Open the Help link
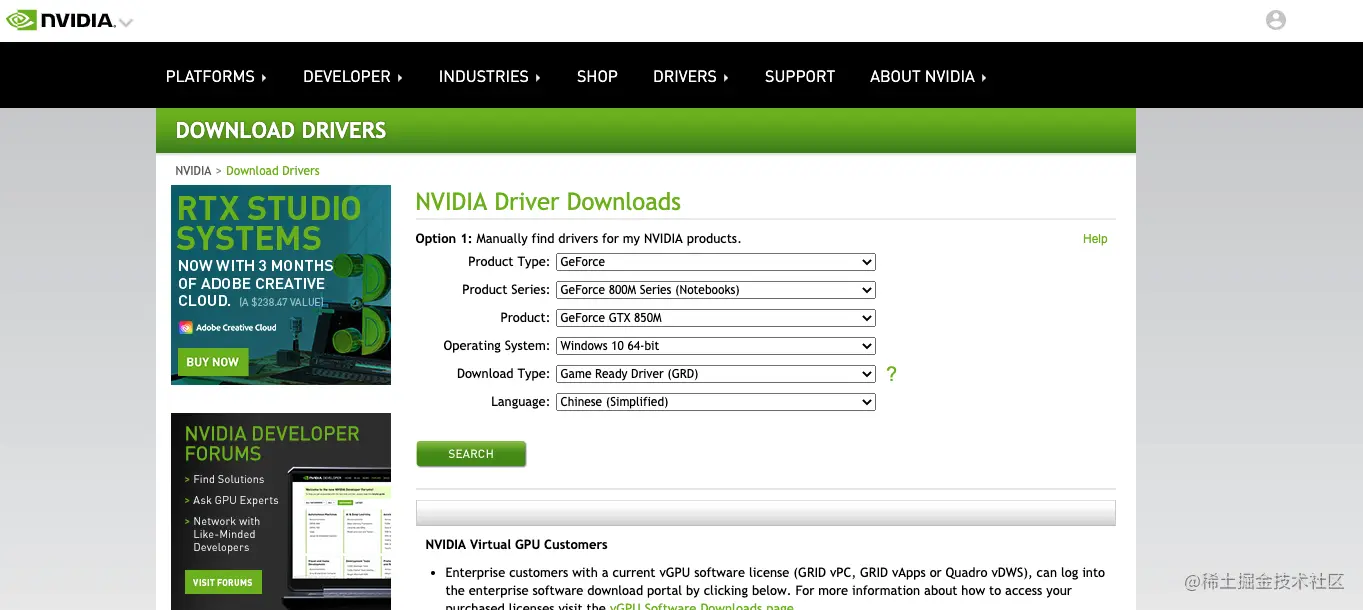This screenshot has width=1363, height=610. (1095, 239)
